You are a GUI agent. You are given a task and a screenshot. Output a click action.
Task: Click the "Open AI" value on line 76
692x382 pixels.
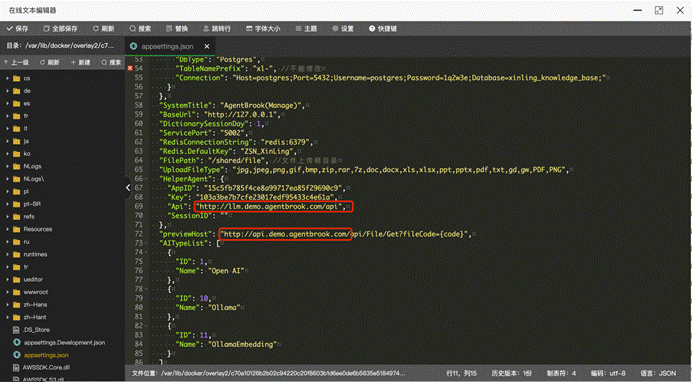pyautogui.click(x=226, y=271)
